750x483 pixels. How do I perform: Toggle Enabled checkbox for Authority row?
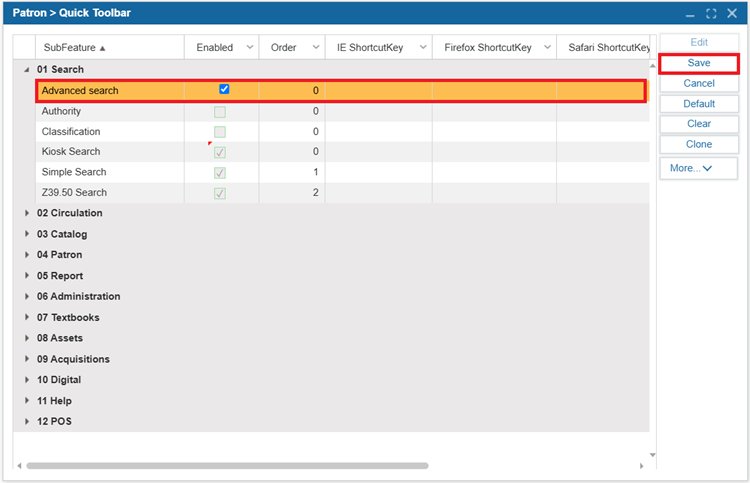coord(220,112)
